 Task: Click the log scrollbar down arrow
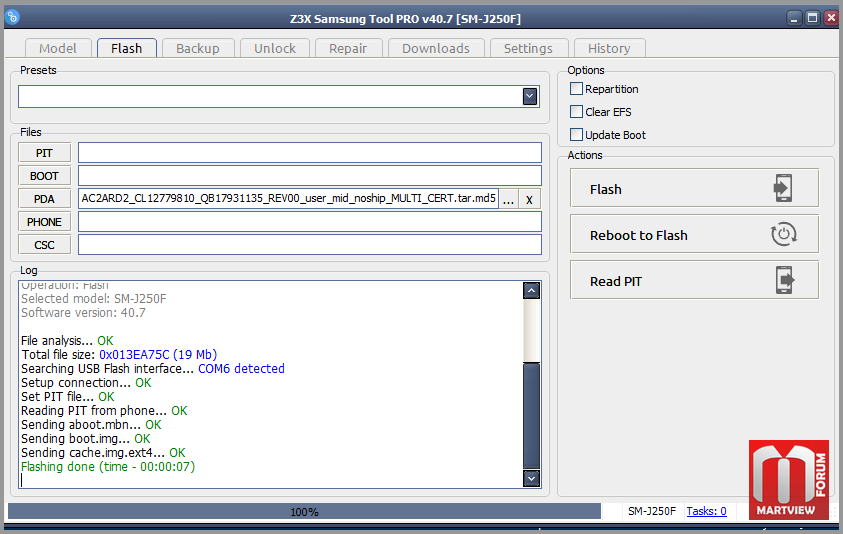click(x=531, y=478)
